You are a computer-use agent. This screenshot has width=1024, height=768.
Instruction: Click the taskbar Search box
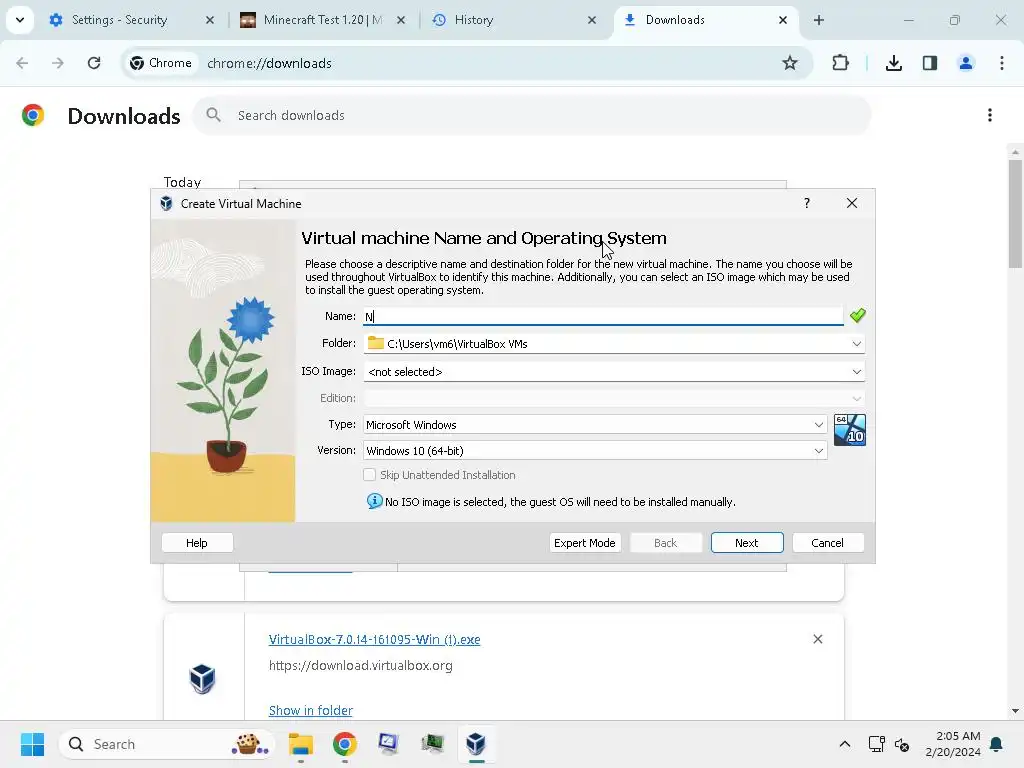coord(167,744)
